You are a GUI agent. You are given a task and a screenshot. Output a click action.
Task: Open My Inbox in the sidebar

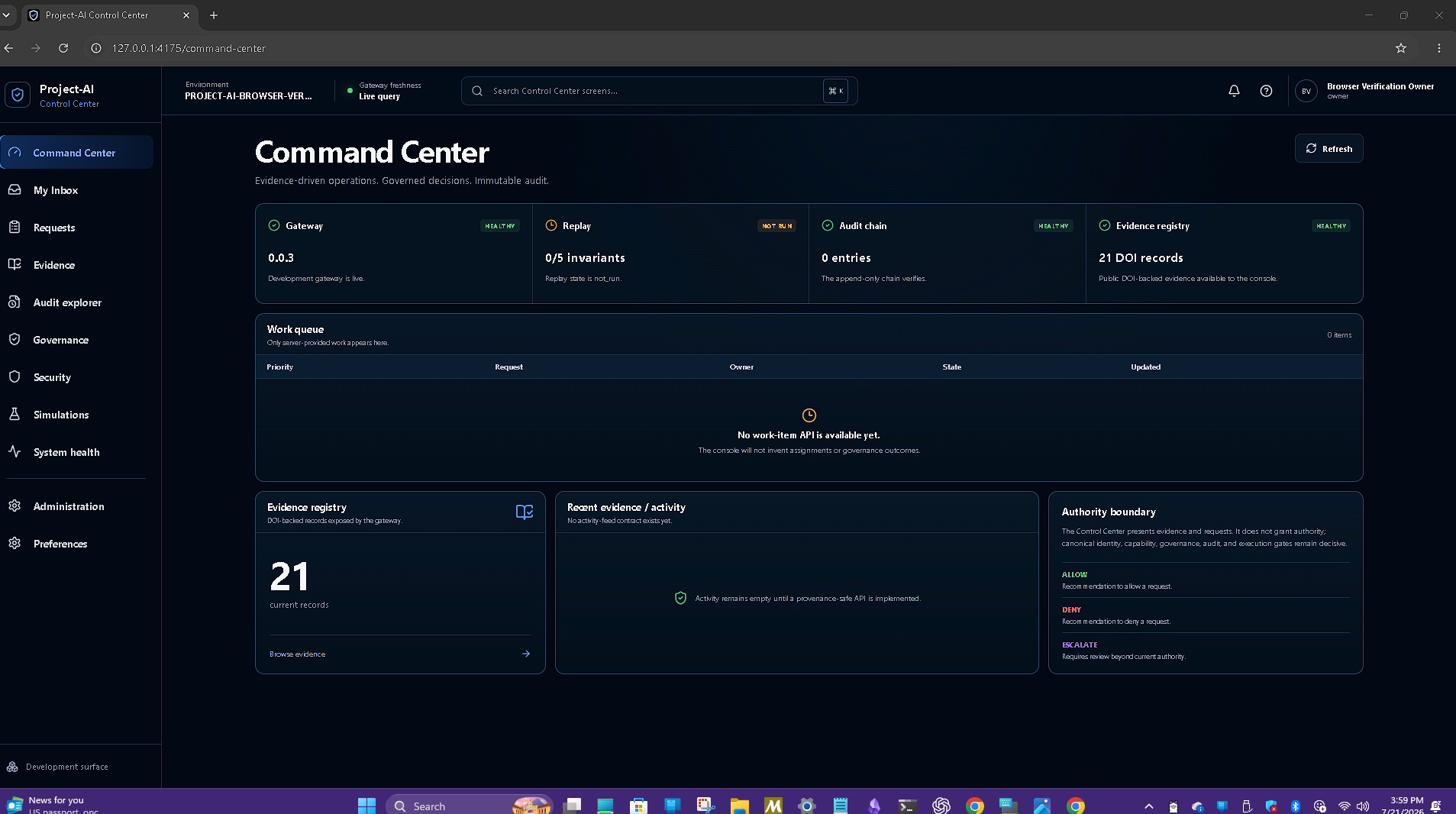click(x=76, y=190)
